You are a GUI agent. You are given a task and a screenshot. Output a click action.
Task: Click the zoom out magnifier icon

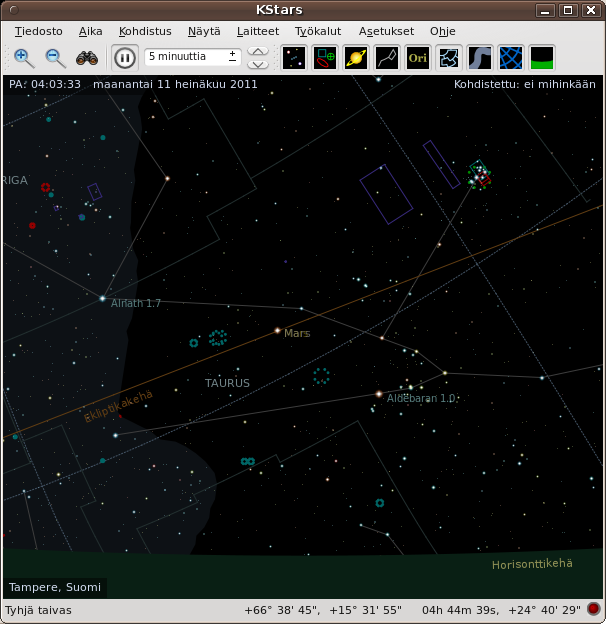[x=55, y=58]
